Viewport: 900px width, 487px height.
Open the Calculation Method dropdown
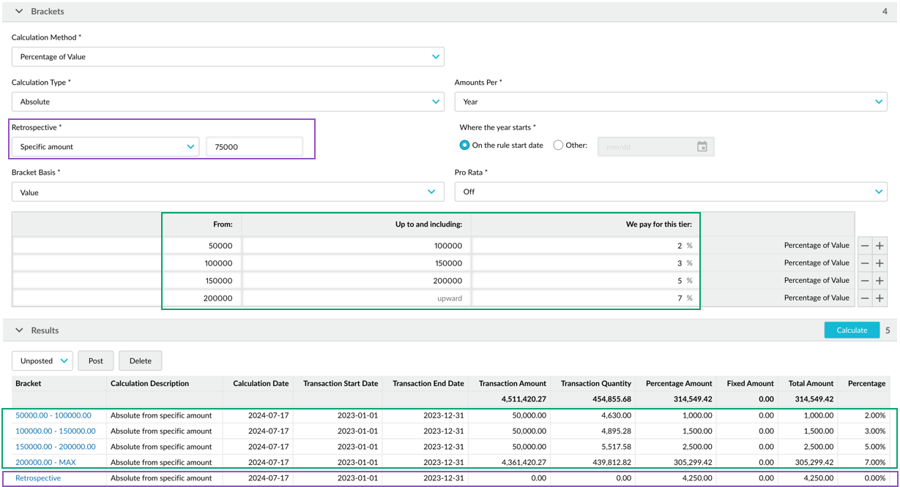(x=227, y=57)
